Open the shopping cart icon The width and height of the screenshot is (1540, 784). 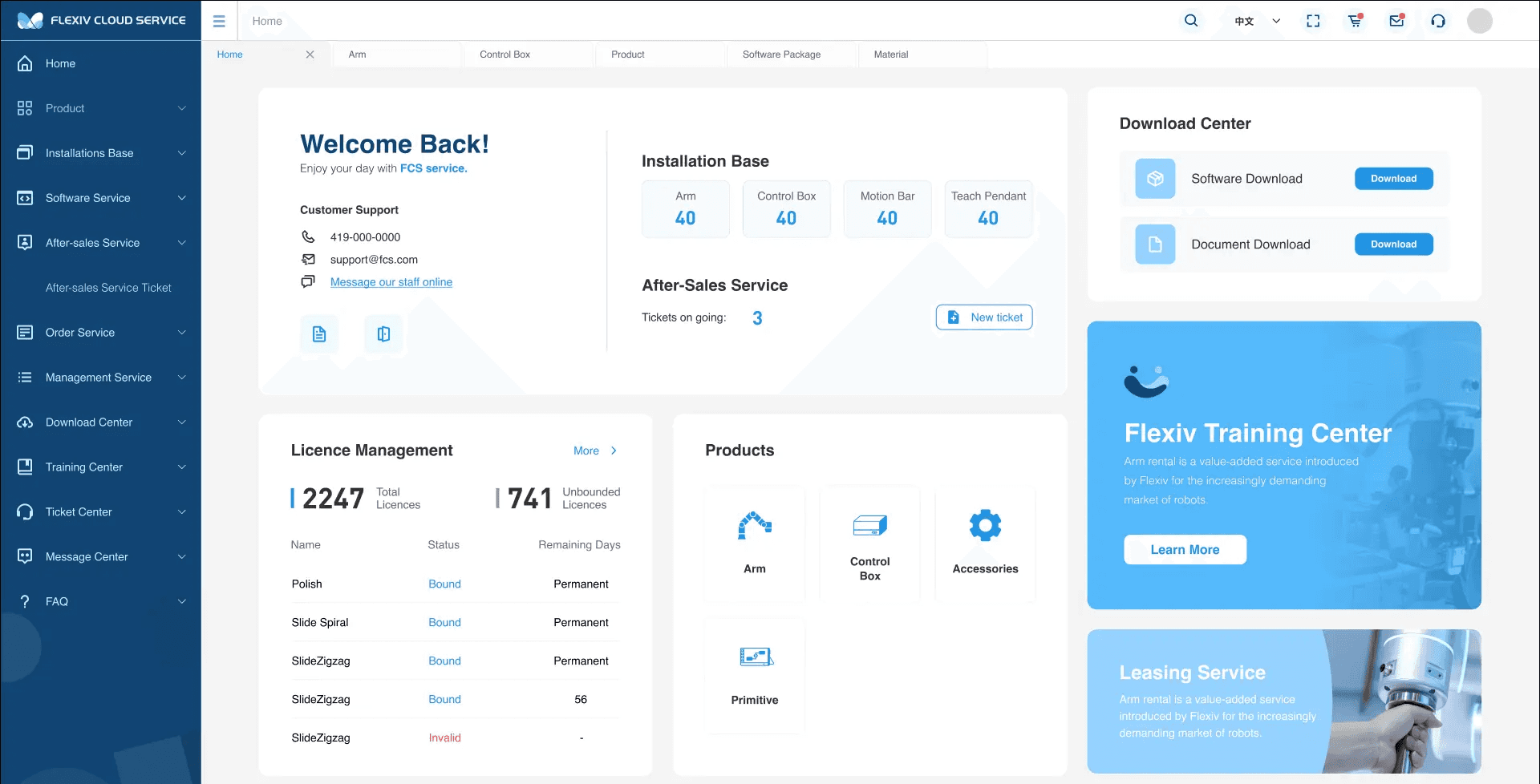1355,21
